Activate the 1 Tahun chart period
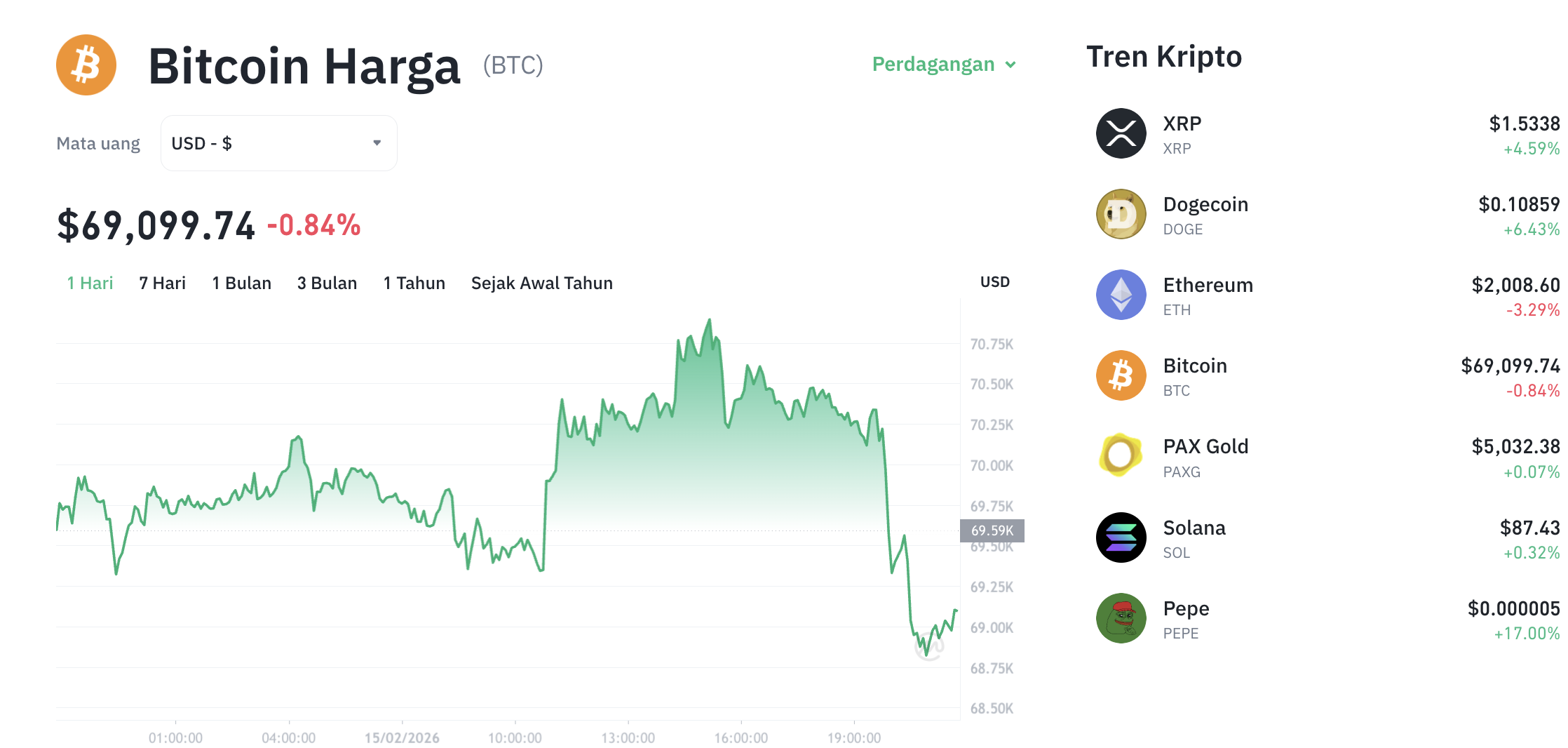The width and height of the screenshot is (1568, 748). tap(414, 283)
